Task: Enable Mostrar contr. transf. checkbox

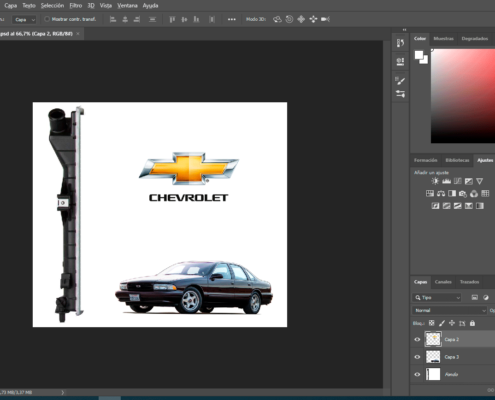Action: tap(47, 19)
